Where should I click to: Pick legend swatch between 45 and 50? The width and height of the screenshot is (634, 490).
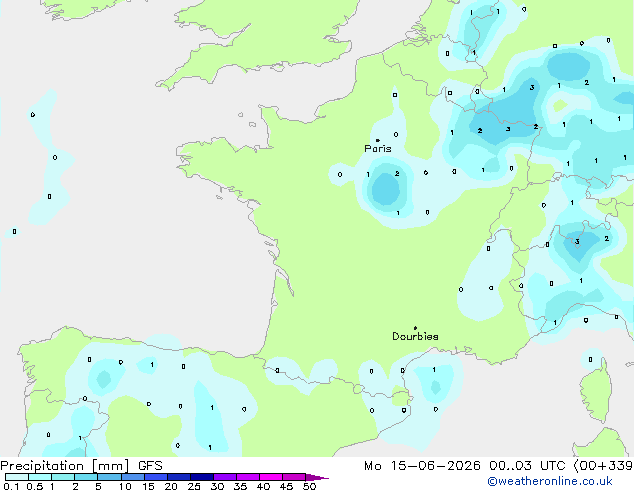tap(294, 477)
